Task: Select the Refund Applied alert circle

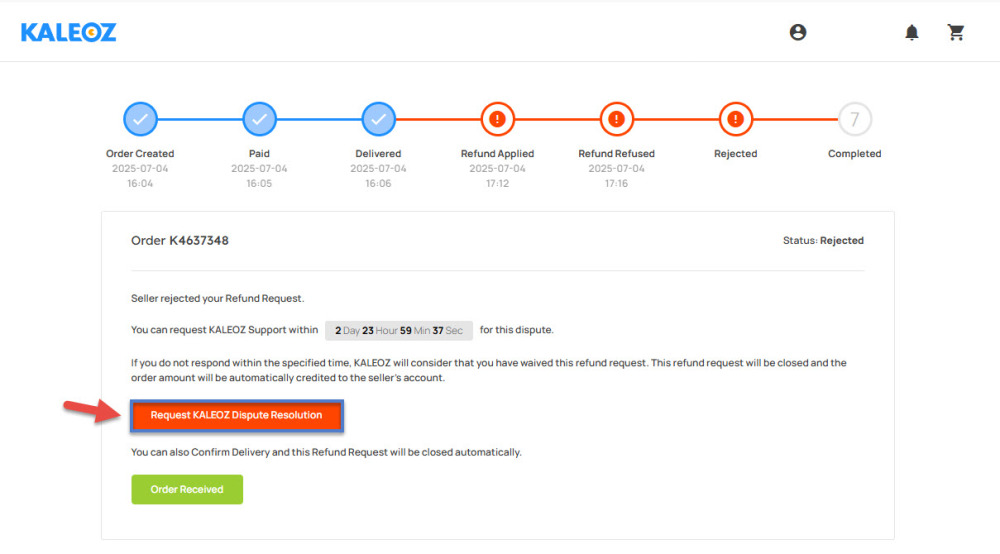Action: pyautogui.click(x=497, y=119)
